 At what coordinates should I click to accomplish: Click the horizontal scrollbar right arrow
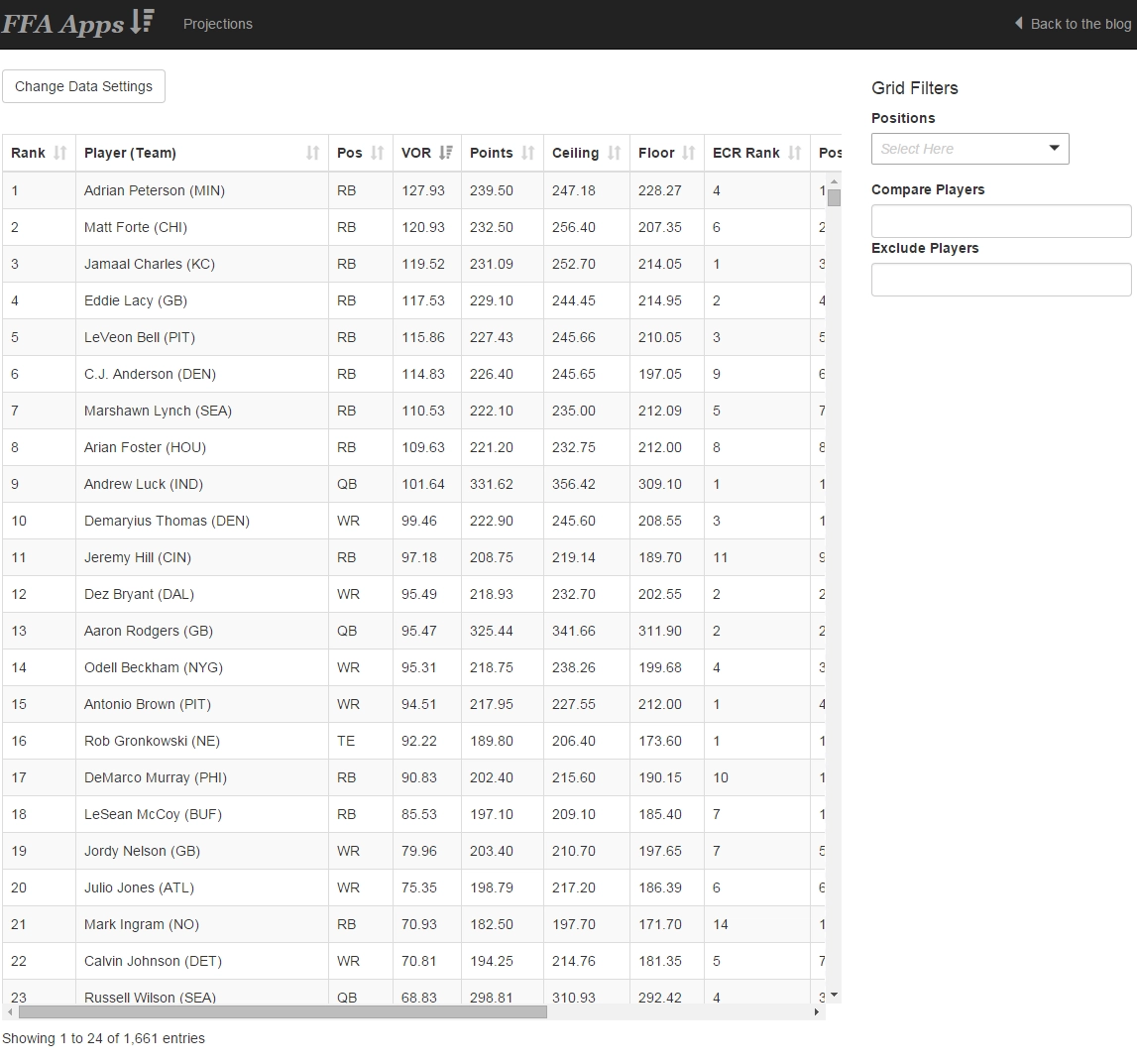coord(817,1012)
